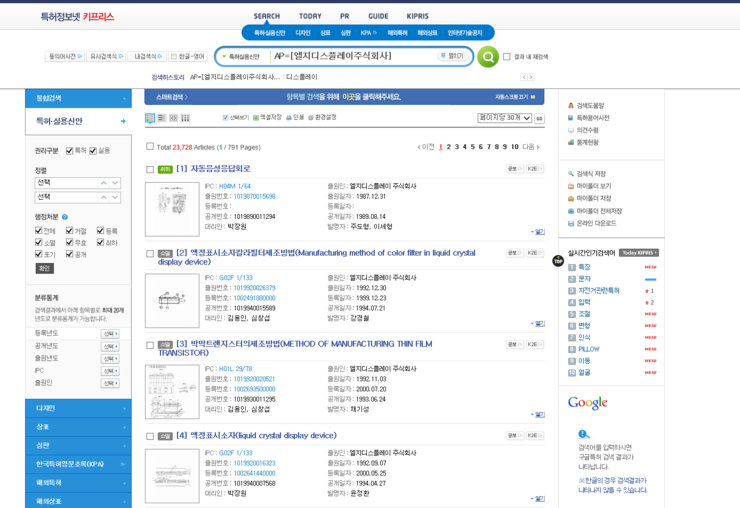Click the search query input field
Viewport: 740px width, 508px height.
(x=354, y=56)
